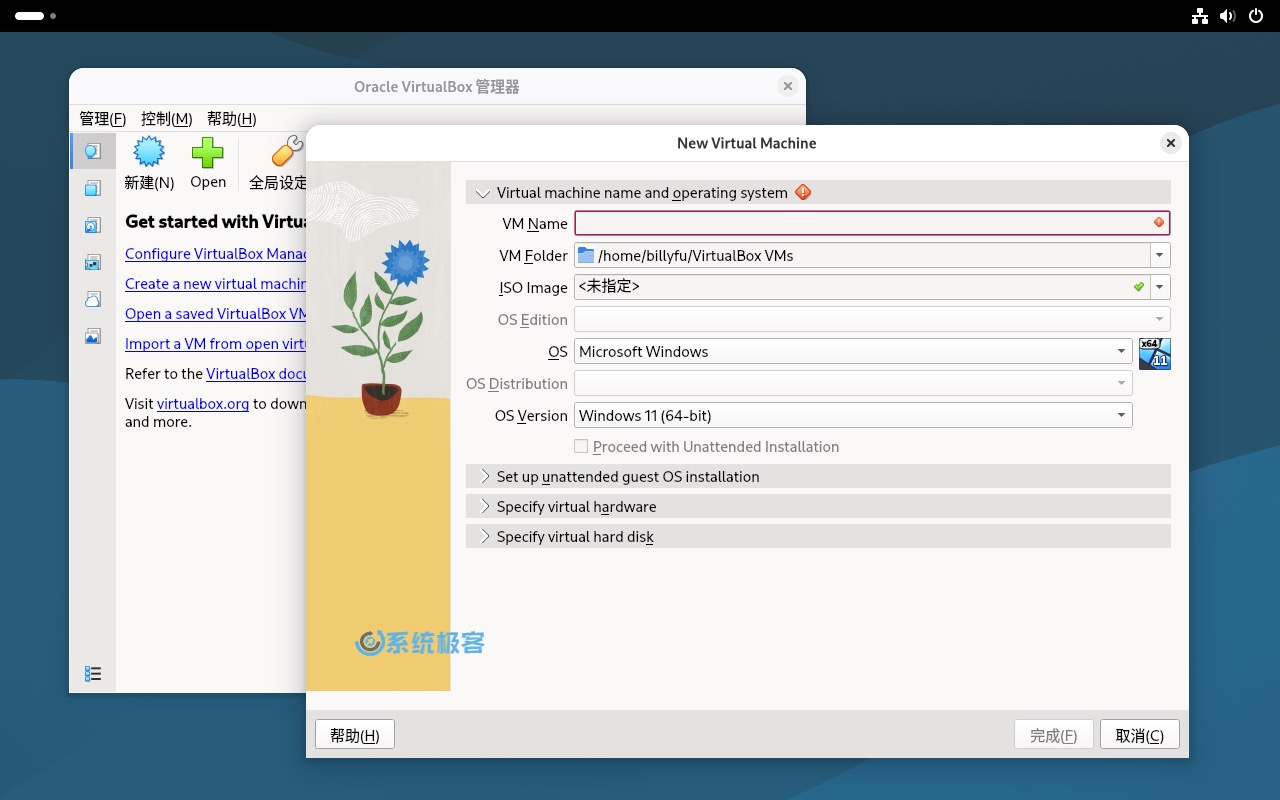Viewport: 1280px width, 800px height.
Task: Open Create a new virtual machine link
Action: click(216, 283)
